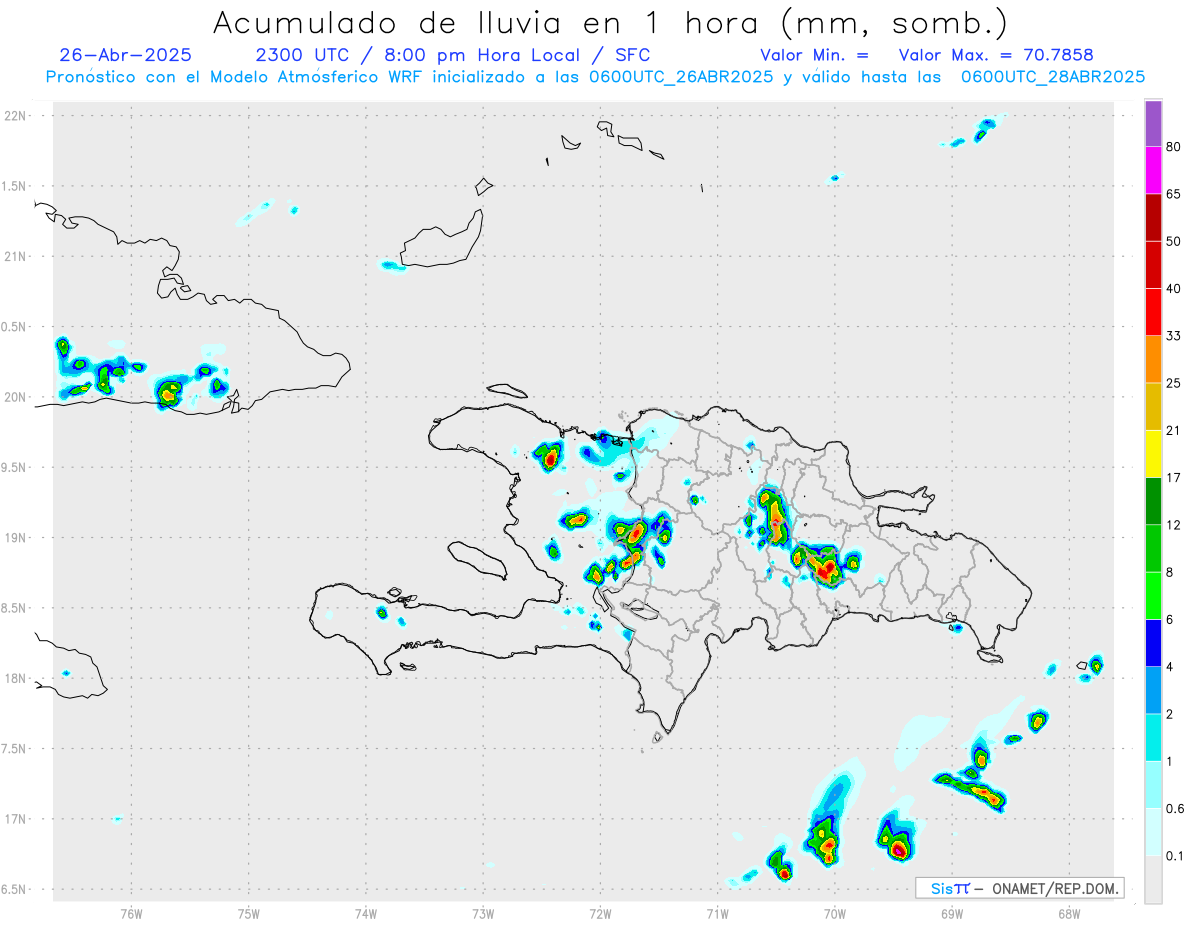Select the '19N' latitude label
The height and width of the screenshot is (927, 1200).
(16, 538)
